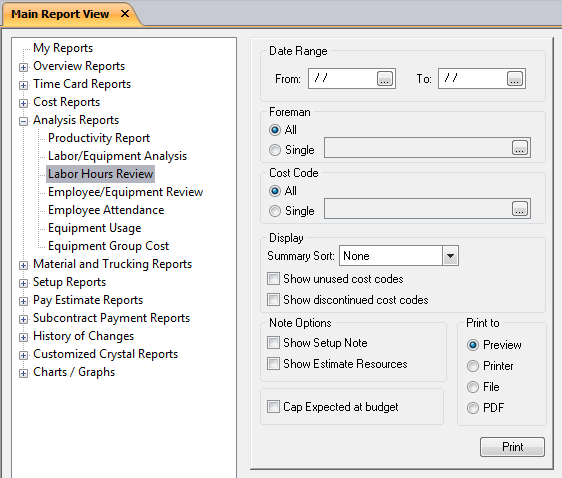Select Labor/Equipment Analysis report

(118, 156)
